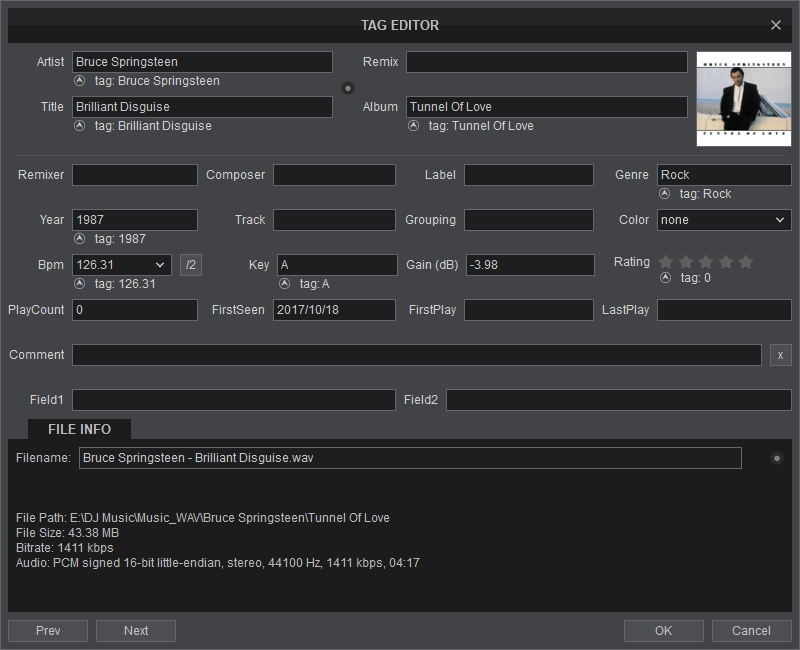The image size is (800, 650).
Task: Close the Tag Editor window
Action: (x=776, y=25)
